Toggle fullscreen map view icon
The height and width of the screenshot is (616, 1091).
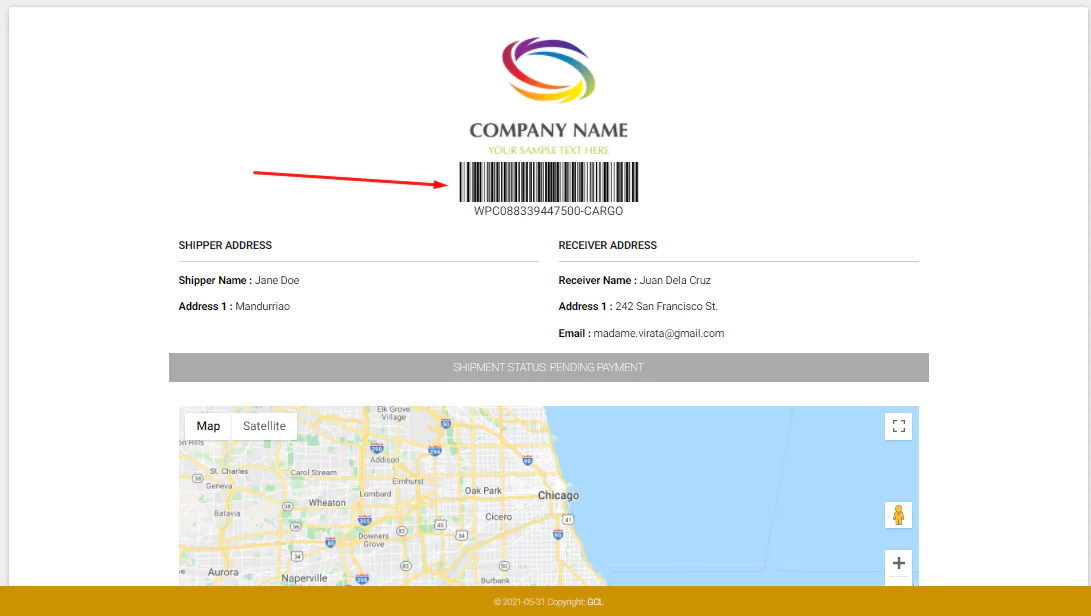point(898,426)
